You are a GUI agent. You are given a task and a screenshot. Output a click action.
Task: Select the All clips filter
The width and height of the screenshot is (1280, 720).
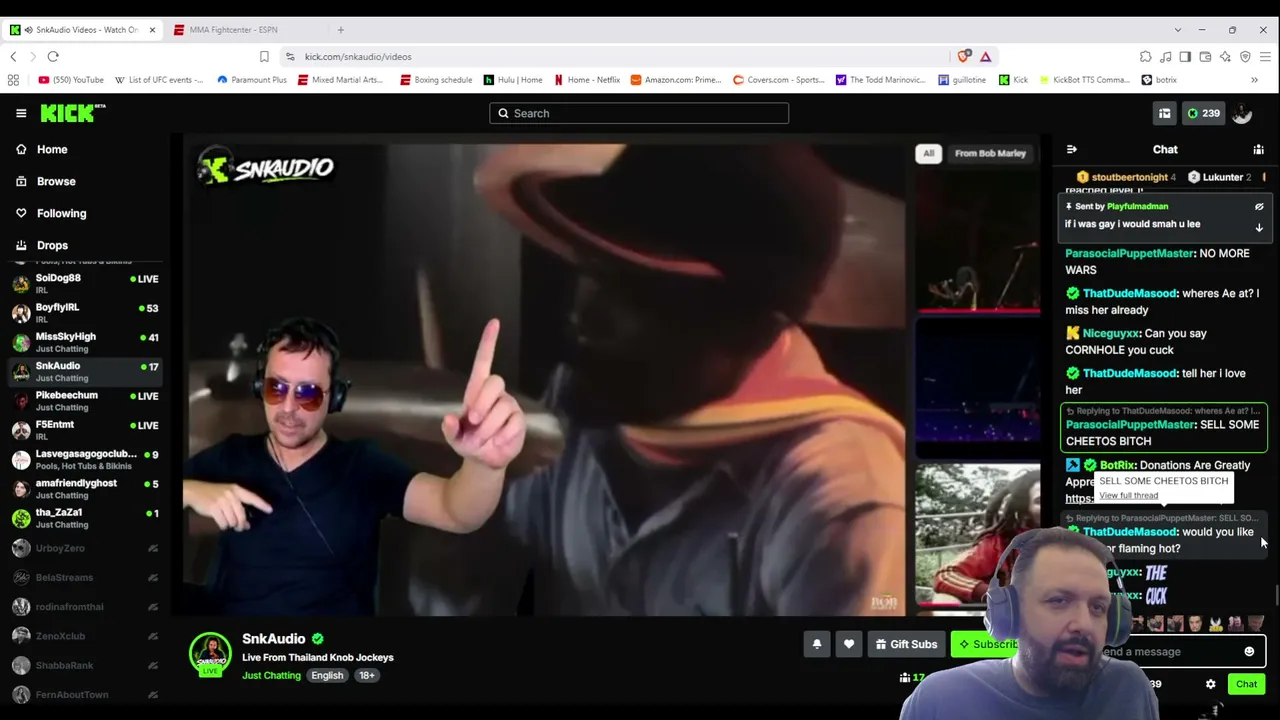(928, 153)
